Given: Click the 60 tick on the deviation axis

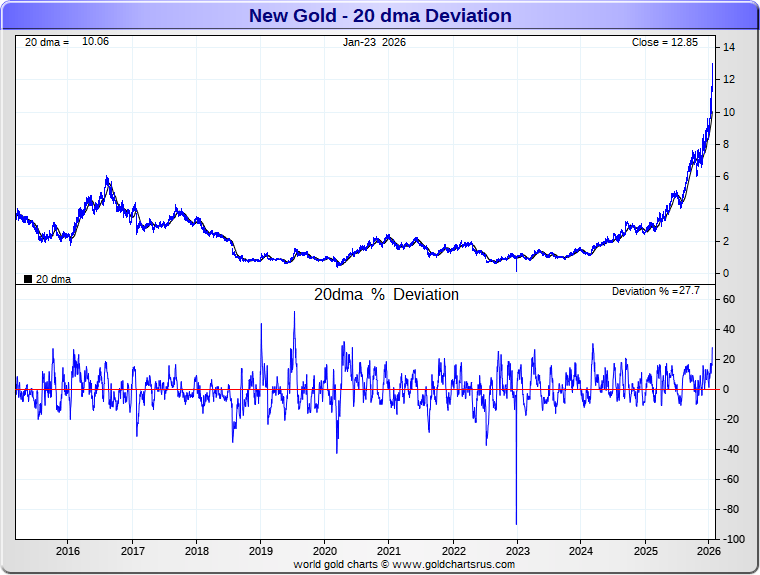Looking at the screenshot, I should pyautogui.click(x=730, y=299).
